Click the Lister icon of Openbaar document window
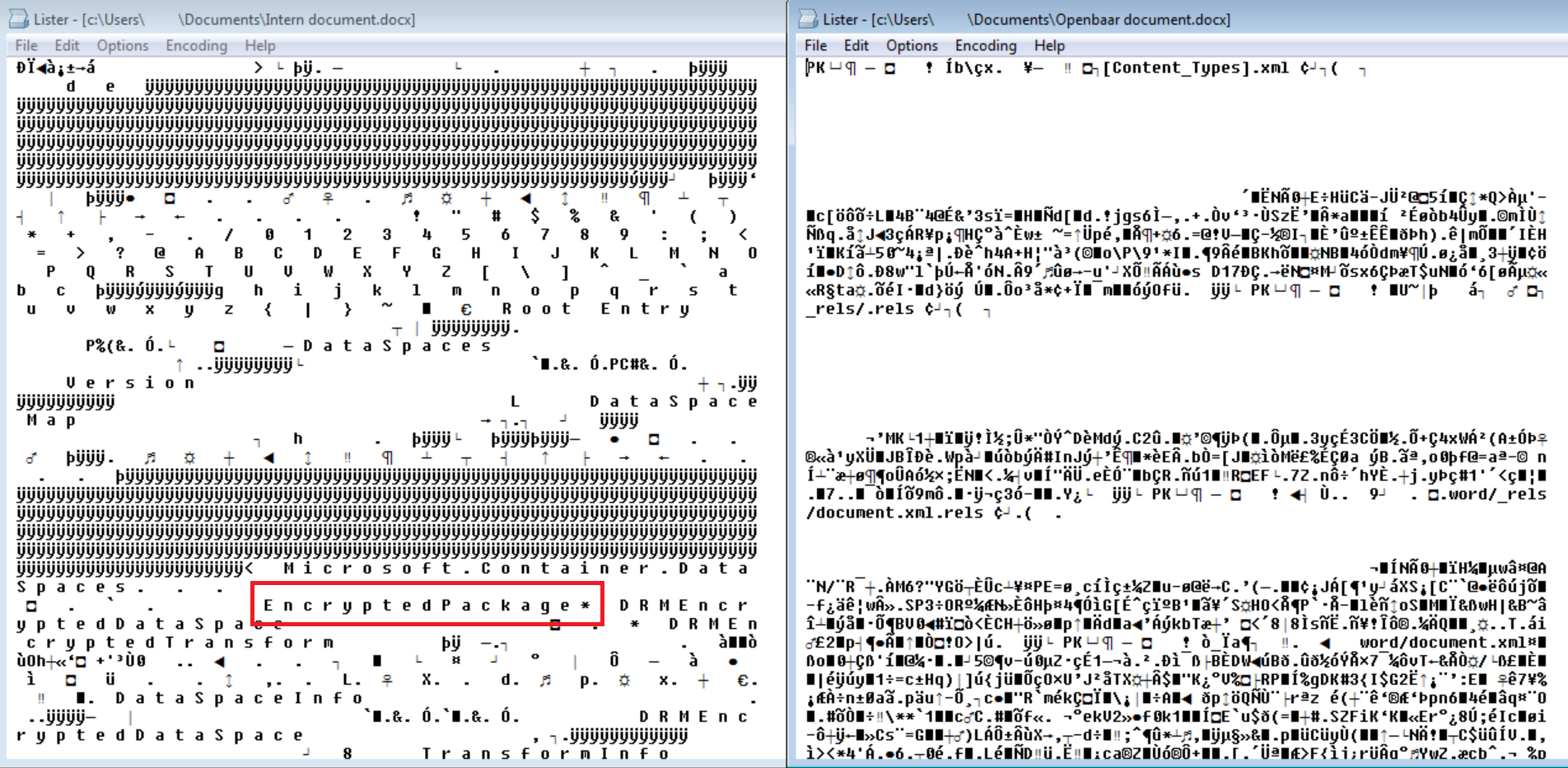Viewport: 1568px width, 768px height. click(x=808, y=19)
